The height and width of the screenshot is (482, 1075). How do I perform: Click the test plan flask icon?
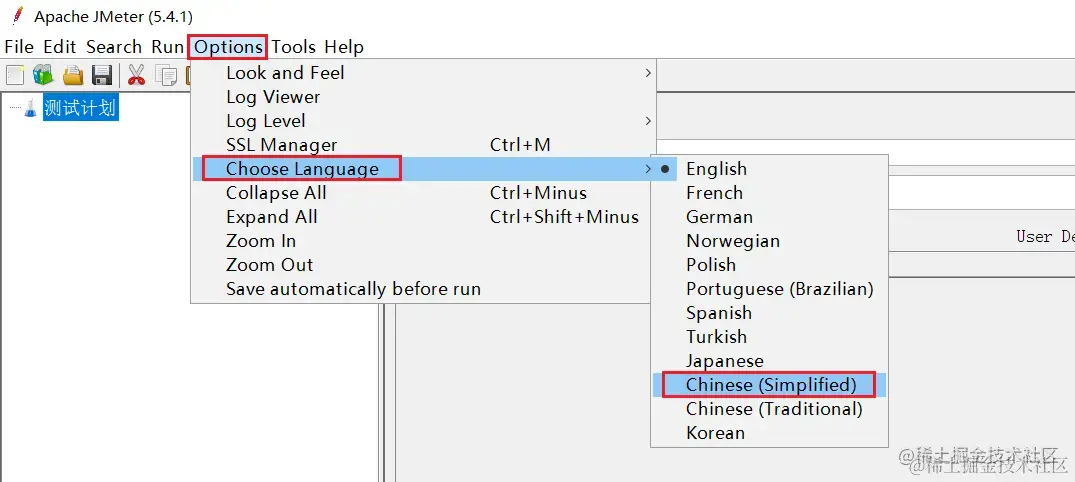pos(30,108)
